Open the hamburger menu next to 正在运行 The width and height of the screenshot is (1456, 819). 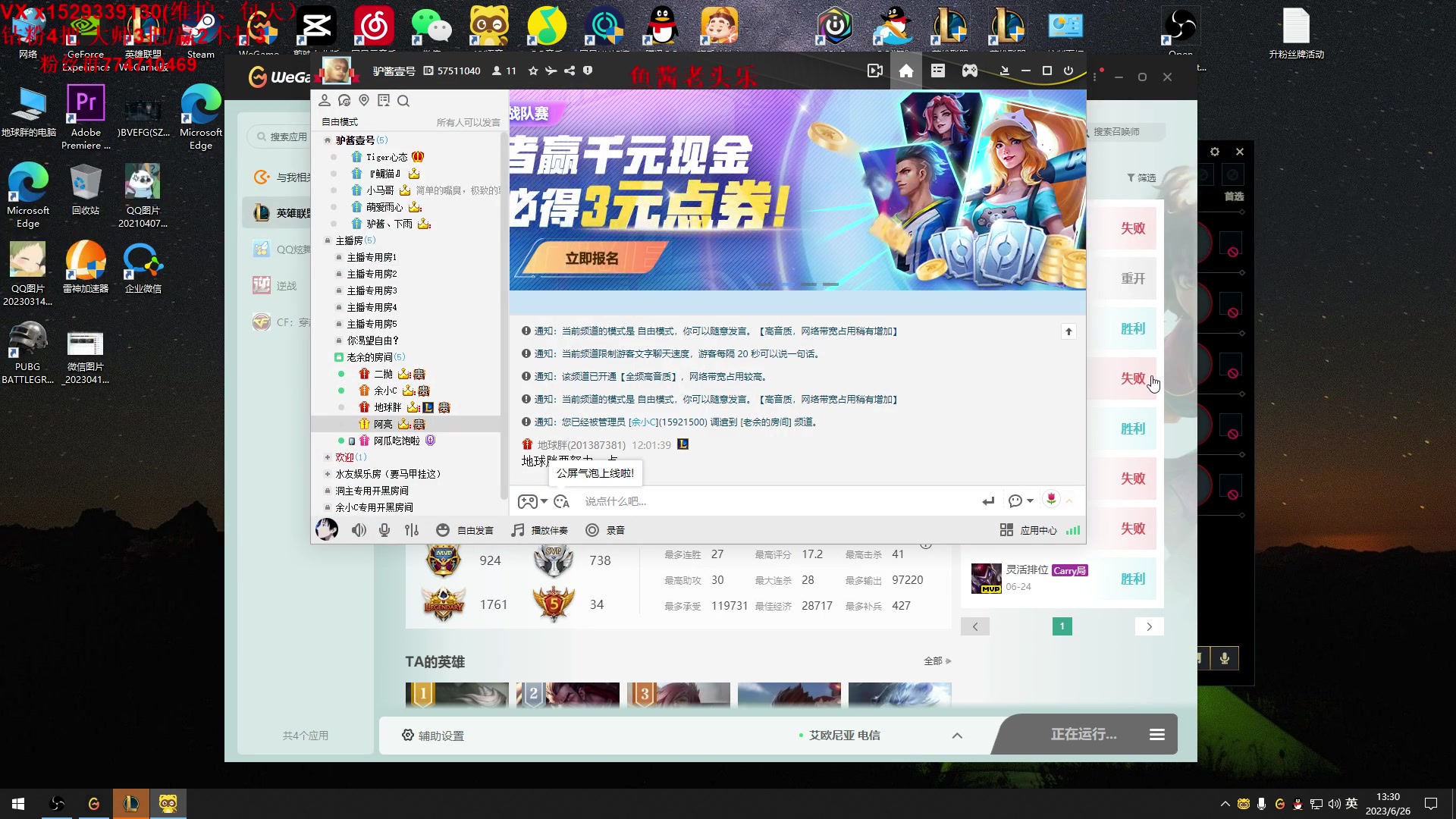click(x=1157, y=735)
